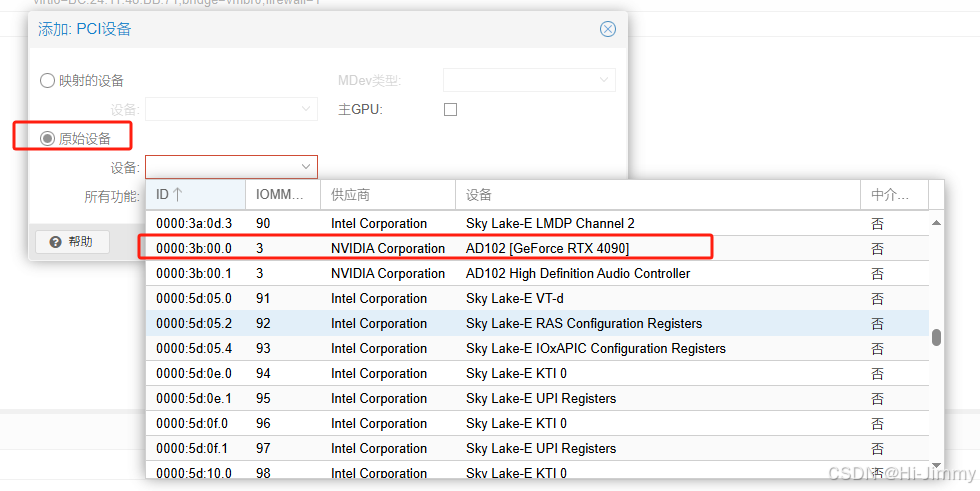The width and height of the screenshot is (980, 491).
Task: Tick the 主GPU checkbox
Action: coord(450,109)
